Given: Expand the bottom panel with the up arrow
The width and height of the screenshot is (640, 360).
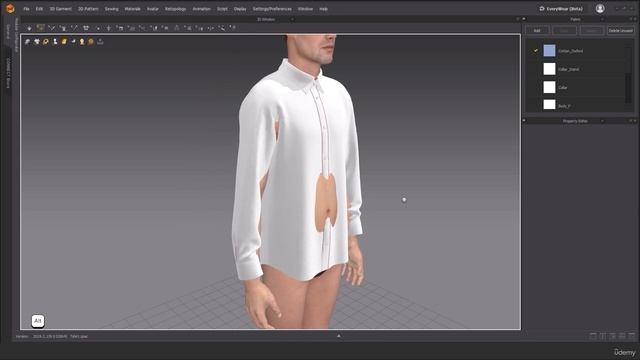Looking at the screenshot, I should pyautogui.click(x=339, y=336).
